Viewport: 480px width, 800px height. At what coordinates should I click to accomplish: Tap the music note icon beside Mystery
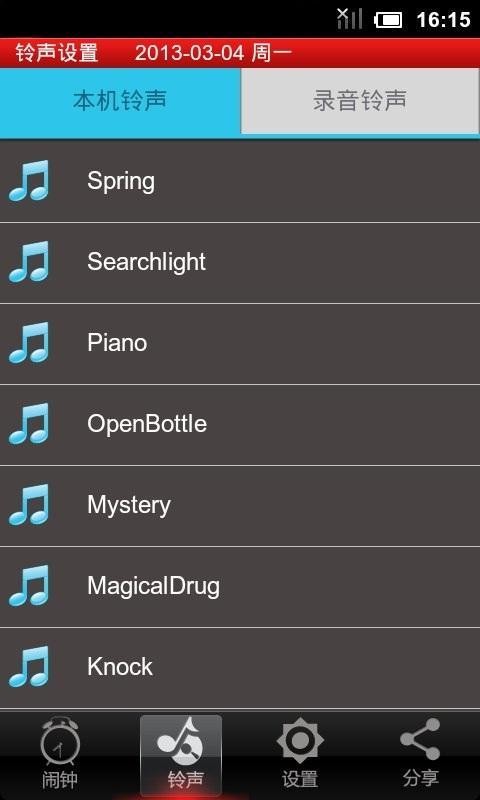(29, 505)
